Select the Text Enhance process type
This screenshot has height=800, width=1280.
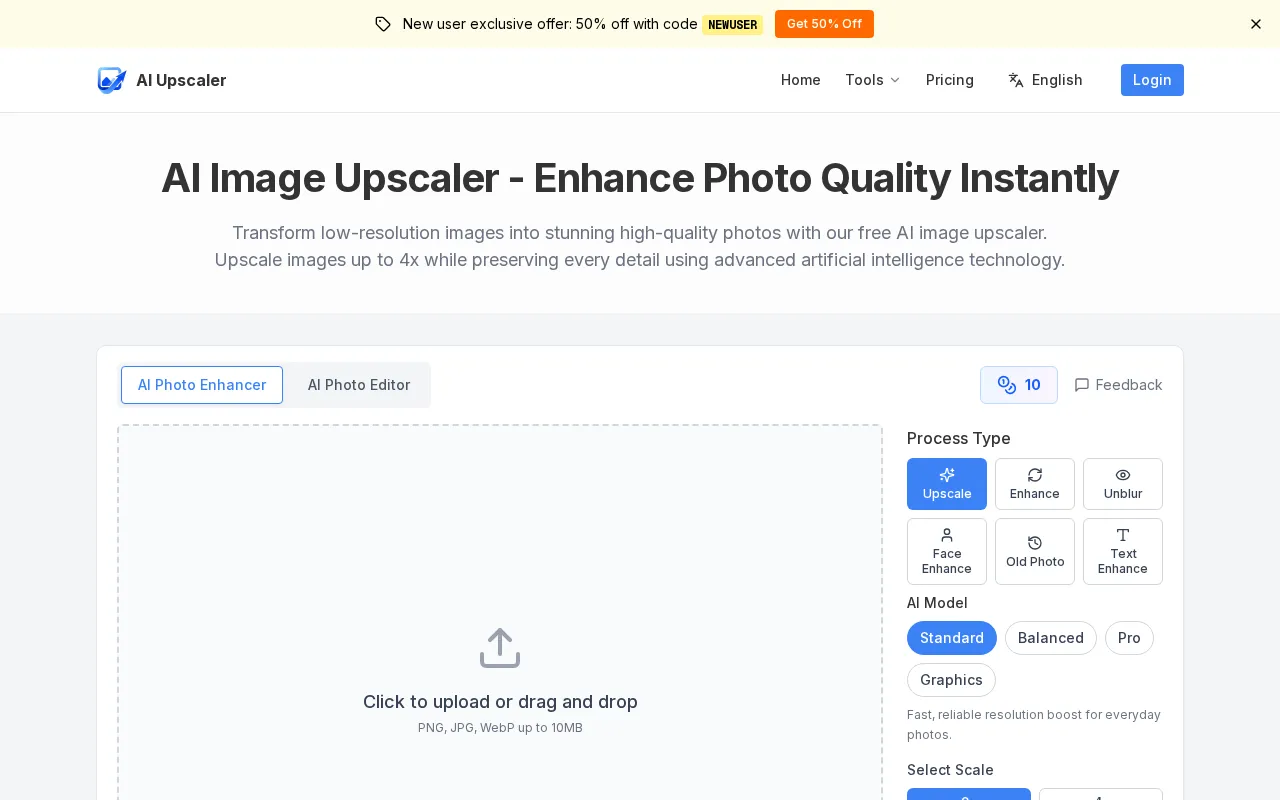tap(1123, 551)
